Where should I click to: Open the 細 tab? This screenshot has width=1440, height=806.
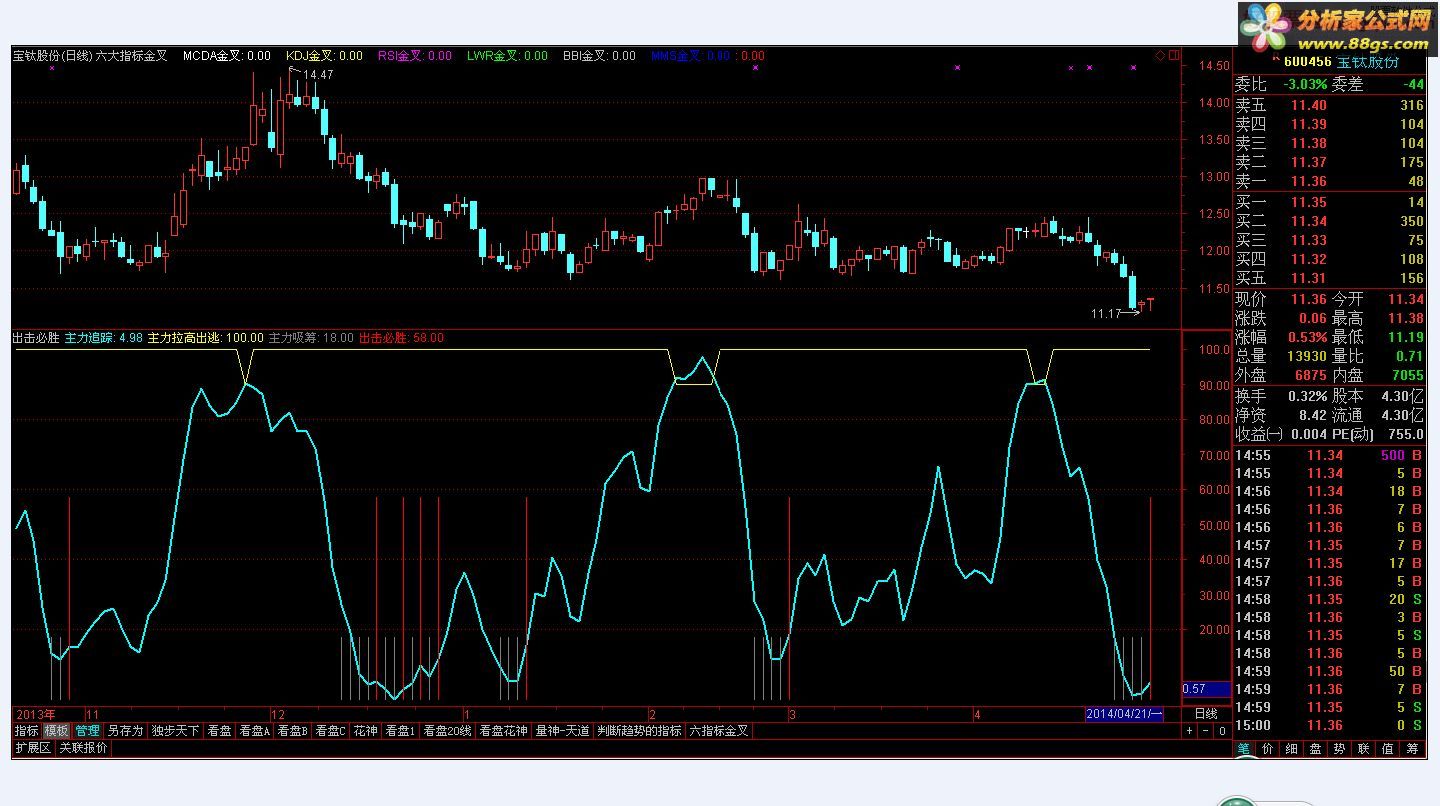(1292, 748)
